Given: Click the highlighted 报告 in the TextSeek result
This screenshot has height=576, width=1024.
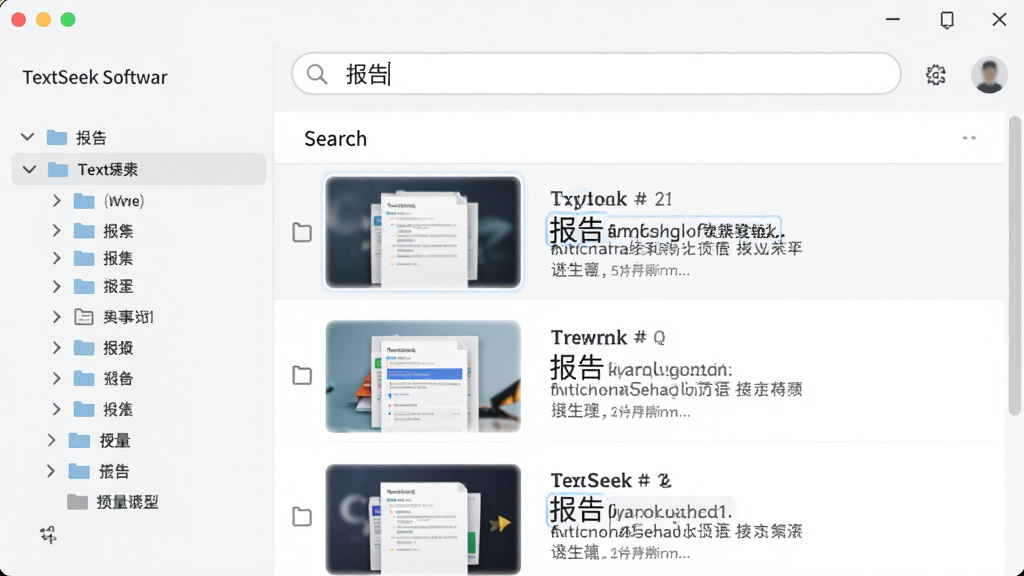Looking at the screenshot, I should point(576,509).
